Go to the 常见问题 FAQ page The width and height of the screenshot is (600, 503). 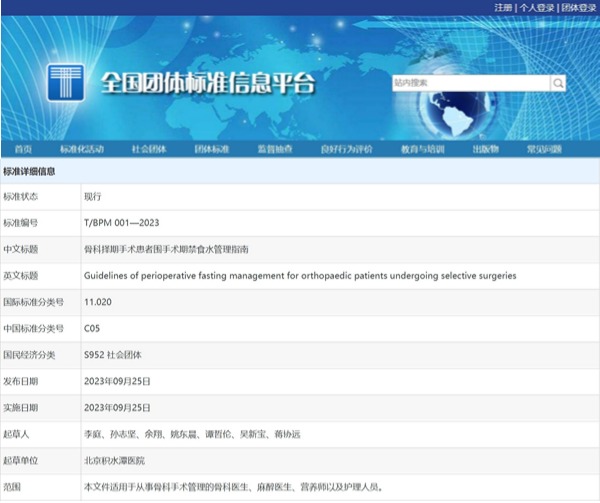click(x=544, y=149)
